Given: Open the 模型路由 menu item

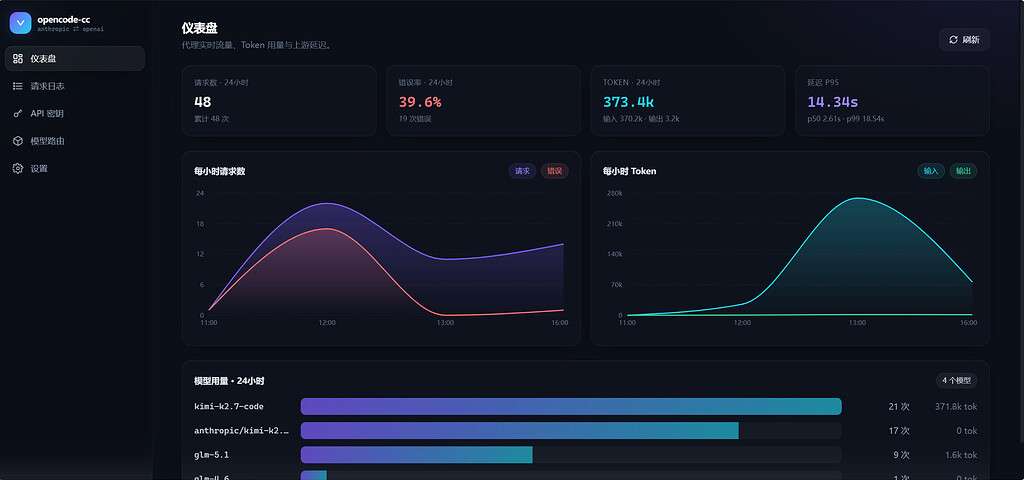Looking at the screenshot, I should click(74, 141).
